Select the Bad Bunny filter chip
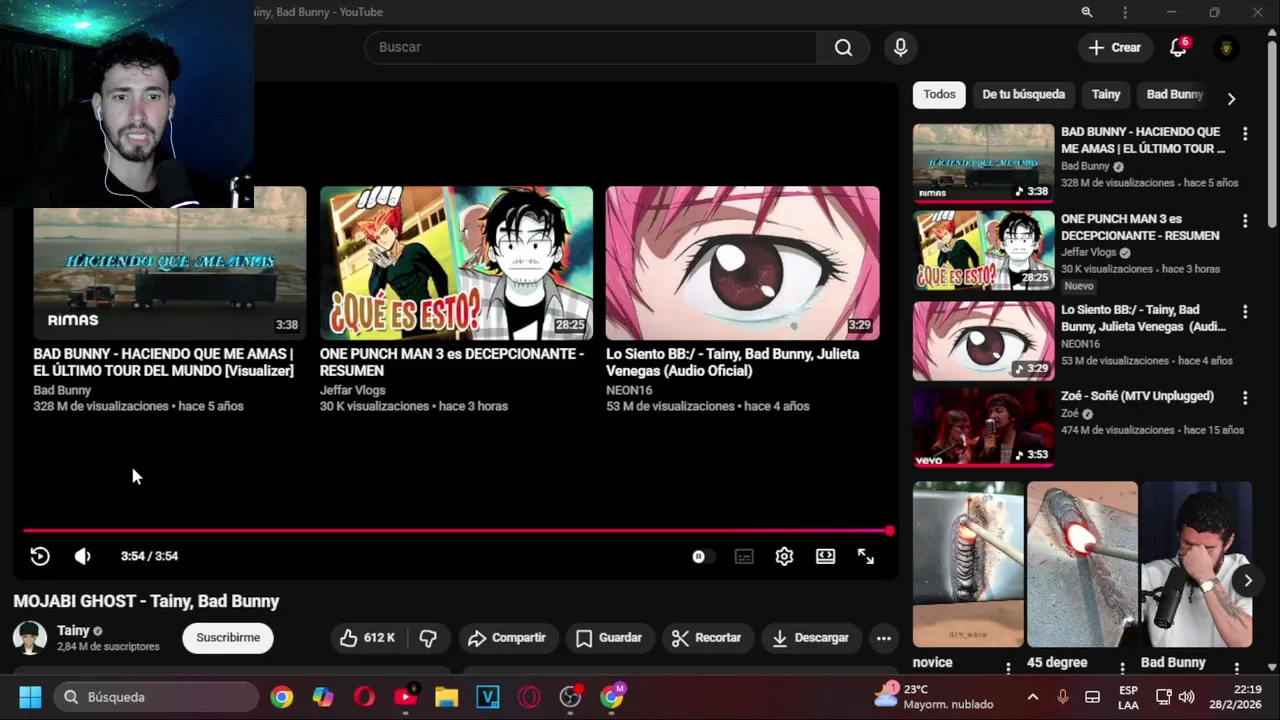 point(1175,94)
